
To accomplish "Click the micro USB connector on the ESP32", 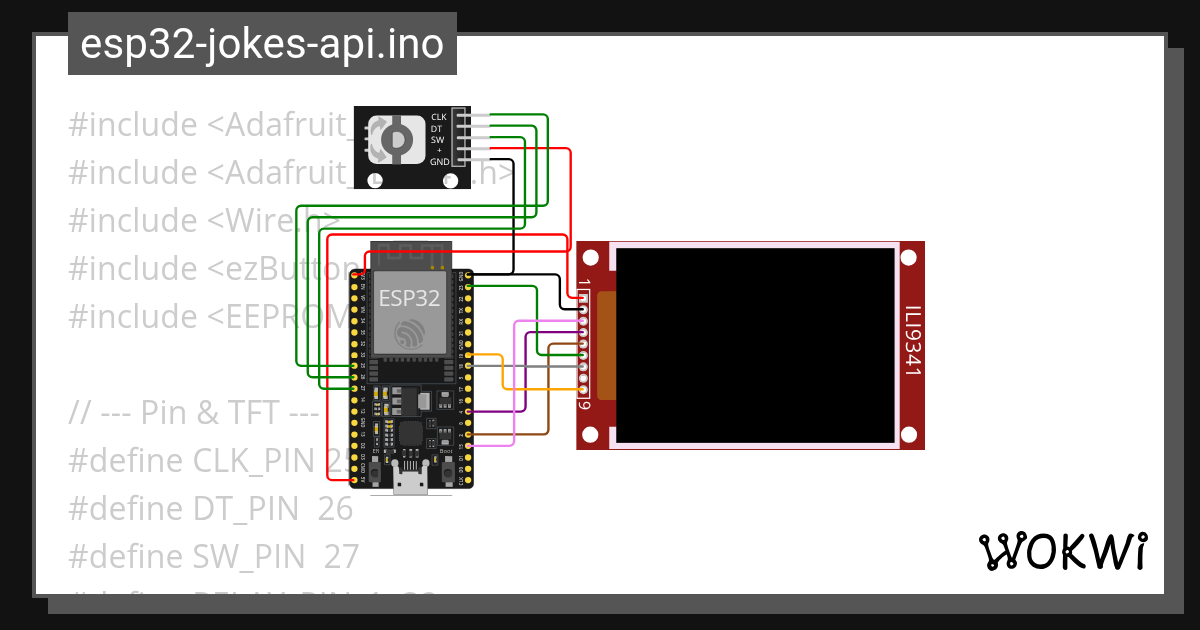I will coord(410,478).
